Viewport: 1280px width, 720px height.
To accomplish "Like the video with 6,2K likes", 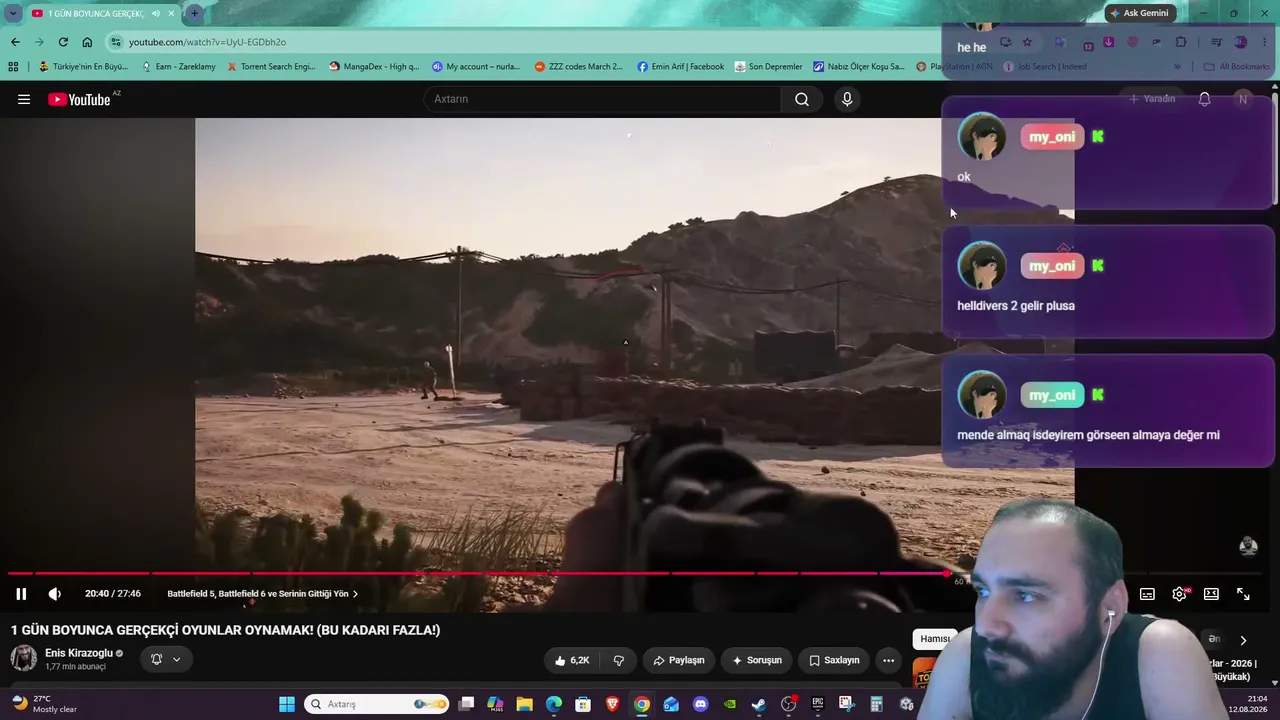I will pyautogui.click(x=572, y=660).
